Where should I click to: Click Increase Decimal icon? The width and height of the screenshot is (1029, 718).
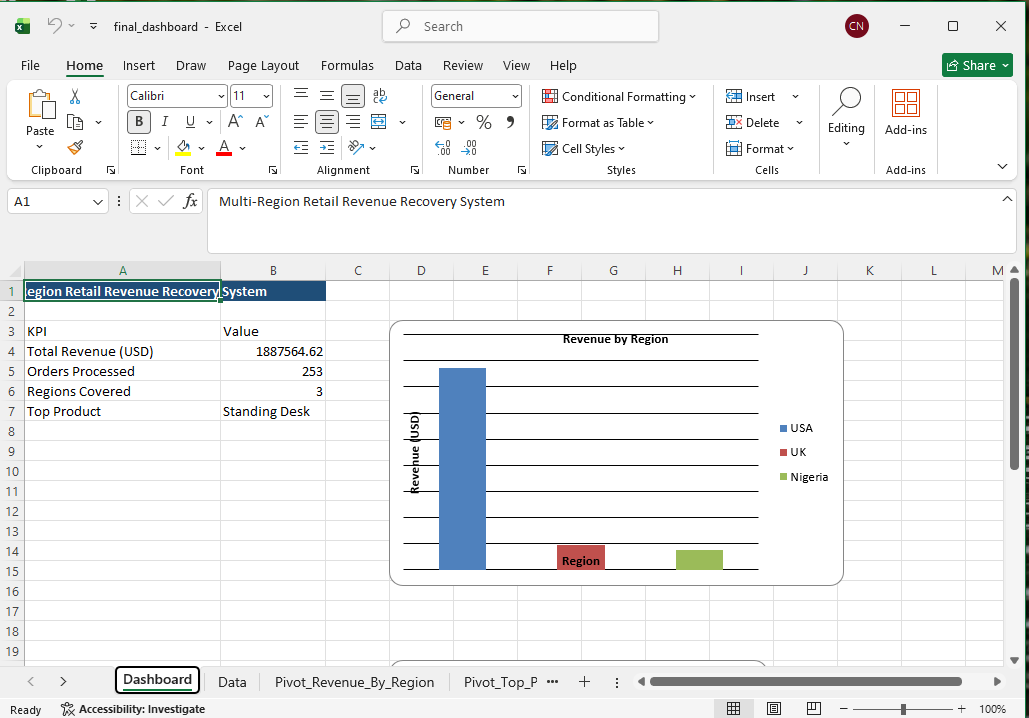[443, 148]
